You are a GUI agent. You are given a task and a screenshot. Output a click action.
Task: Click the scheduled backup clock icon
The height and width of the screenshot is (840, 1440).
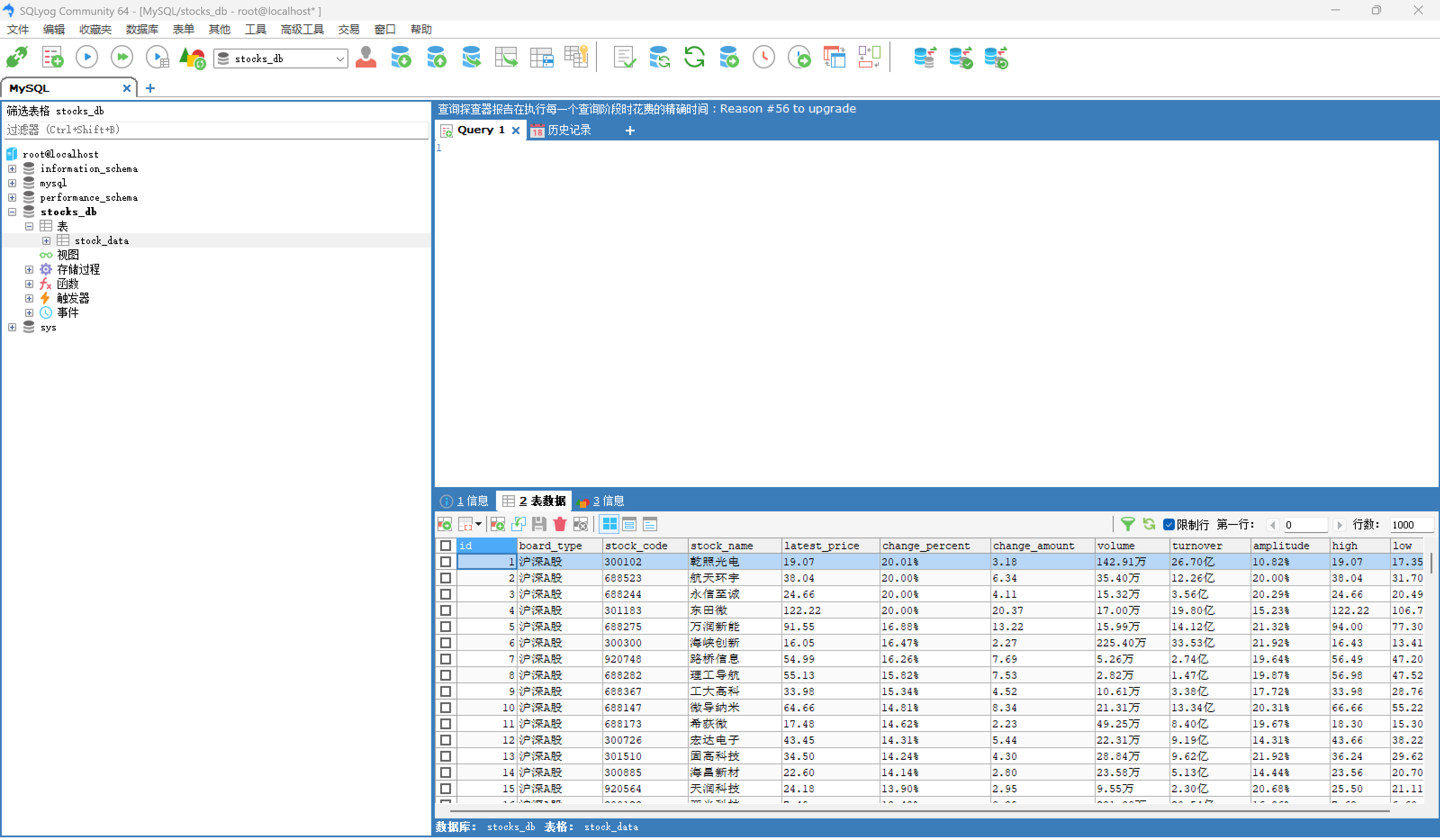tap(764, 58)
